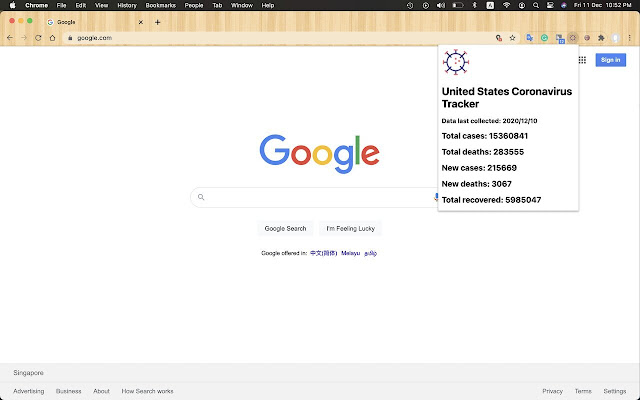
Task: Click the "Total recovered: 5985047" line
Action: click(x=491, y=200)
